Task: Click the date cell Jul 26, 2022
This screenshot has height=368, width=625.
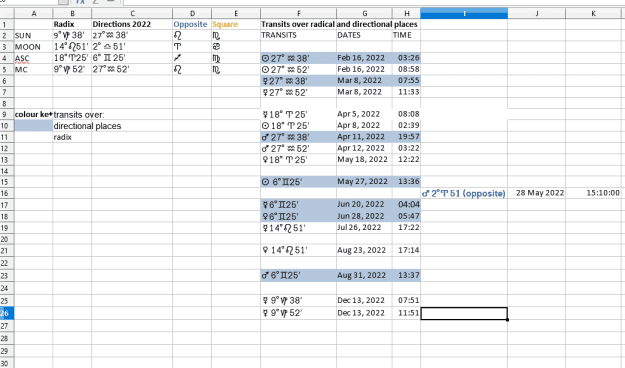Action: click(x=364, y=227)
